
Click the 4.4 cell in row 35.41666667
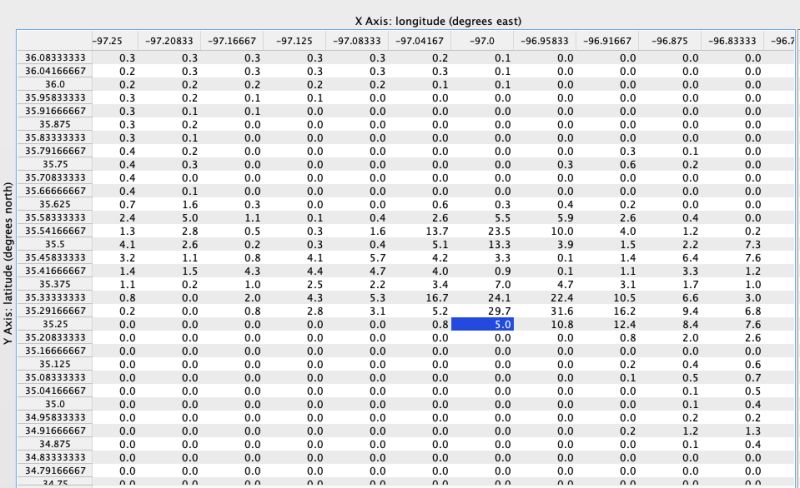(294, 271)
